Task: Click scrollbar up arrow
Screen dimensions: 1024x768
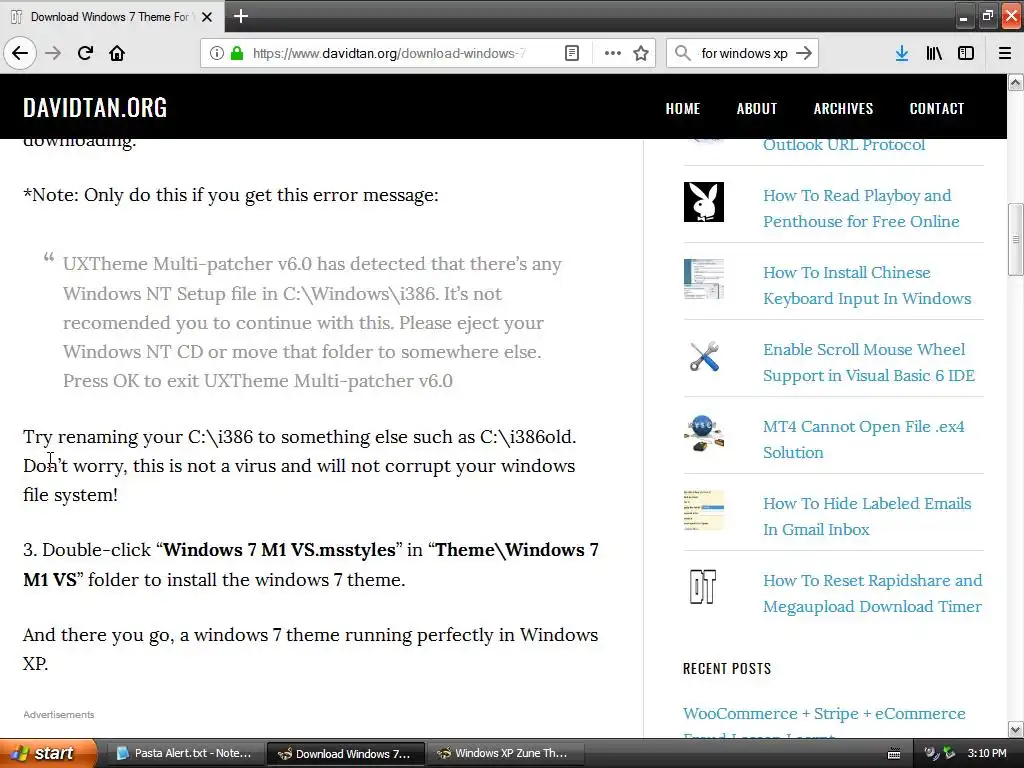Action: (x=1015, y=82)
